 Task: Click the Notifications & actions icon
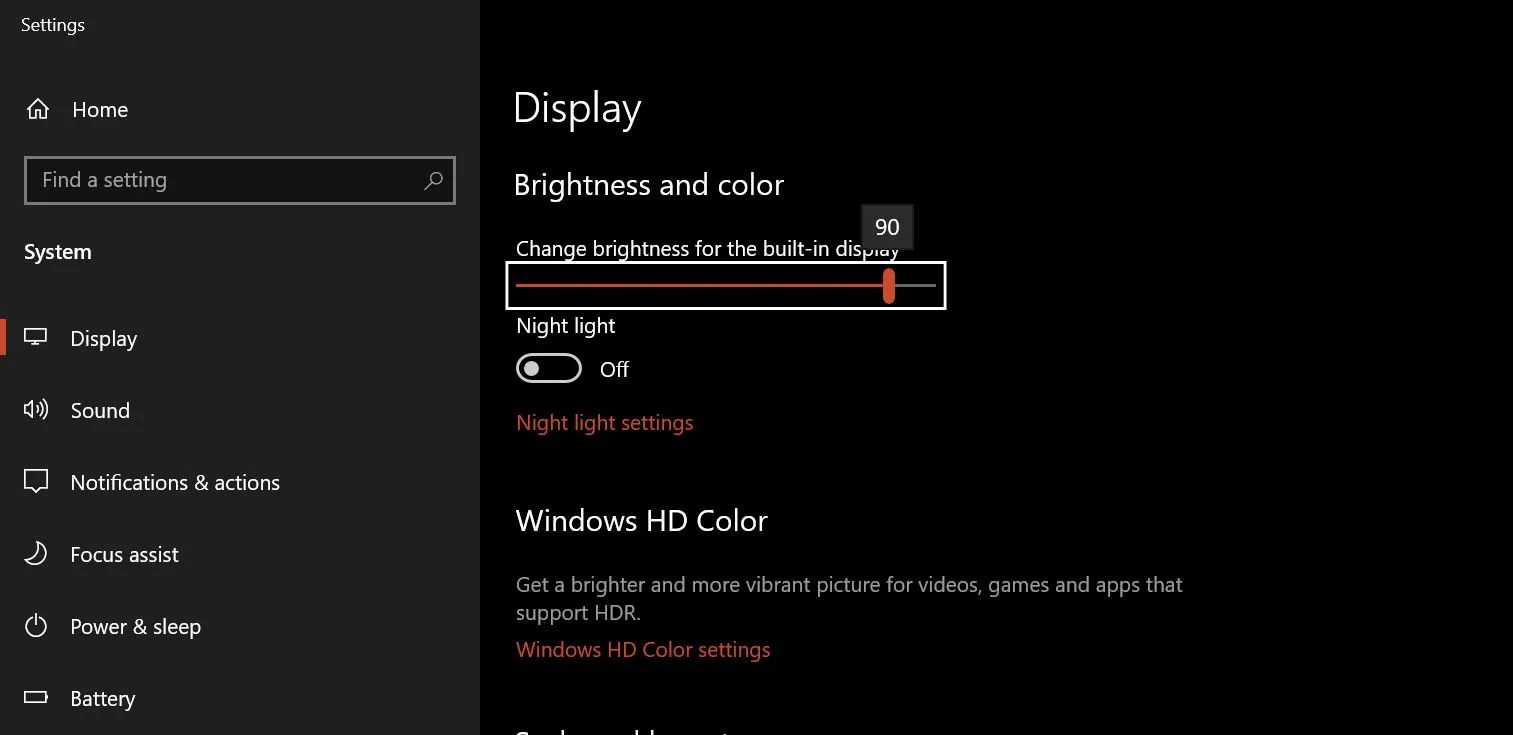pyautogui.click(x=36, y=482)
